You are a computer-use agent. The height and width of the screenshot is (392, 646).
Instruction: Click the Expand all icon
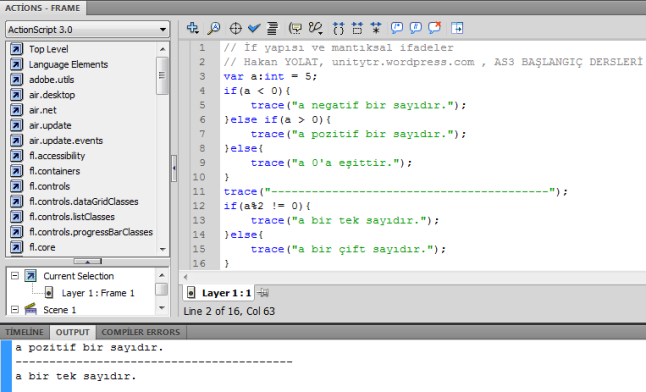[x=376, y=28]
